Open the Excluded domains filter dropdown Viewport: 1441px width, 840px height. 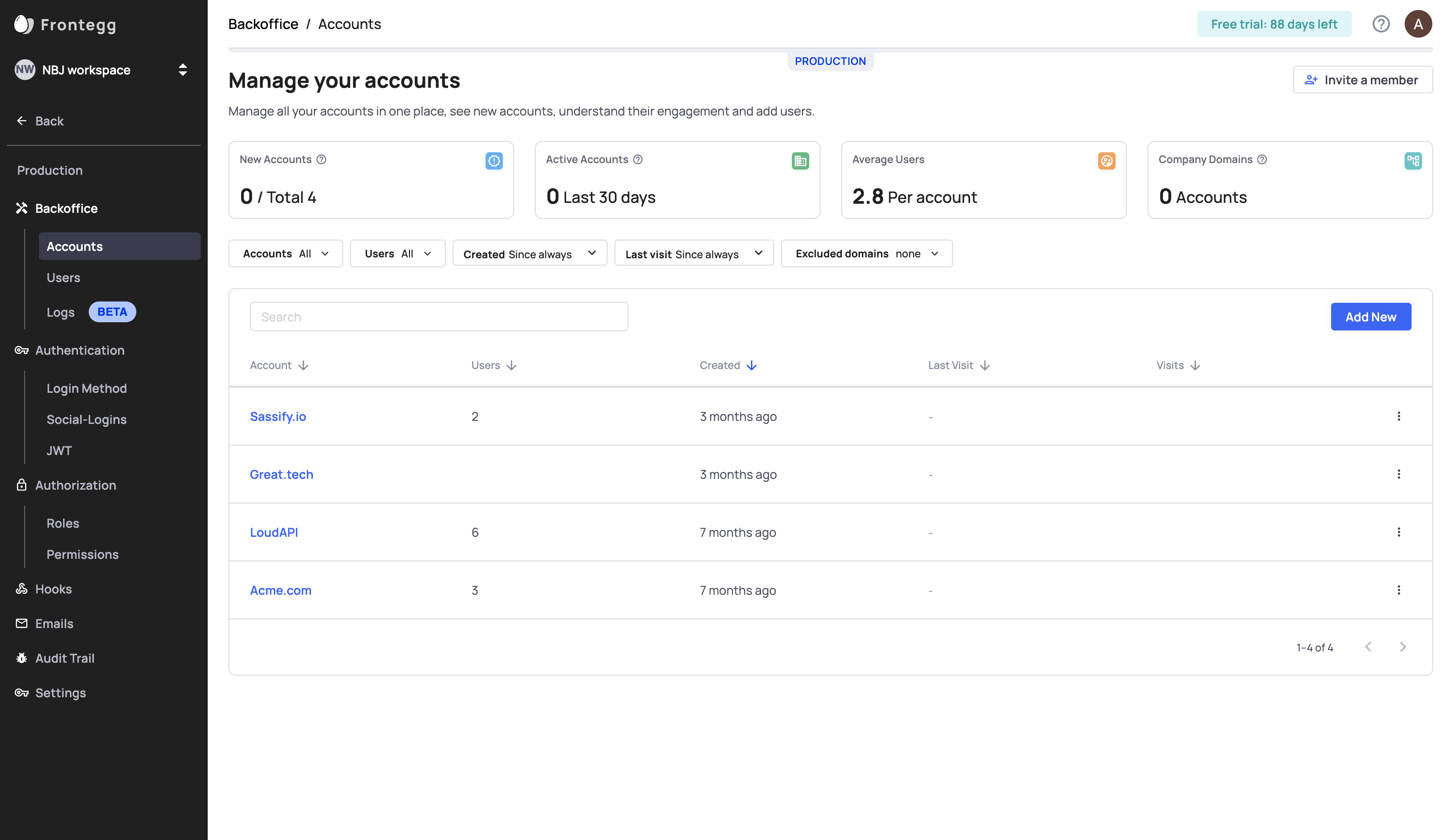pyautogui.click(x=866, y=253)
